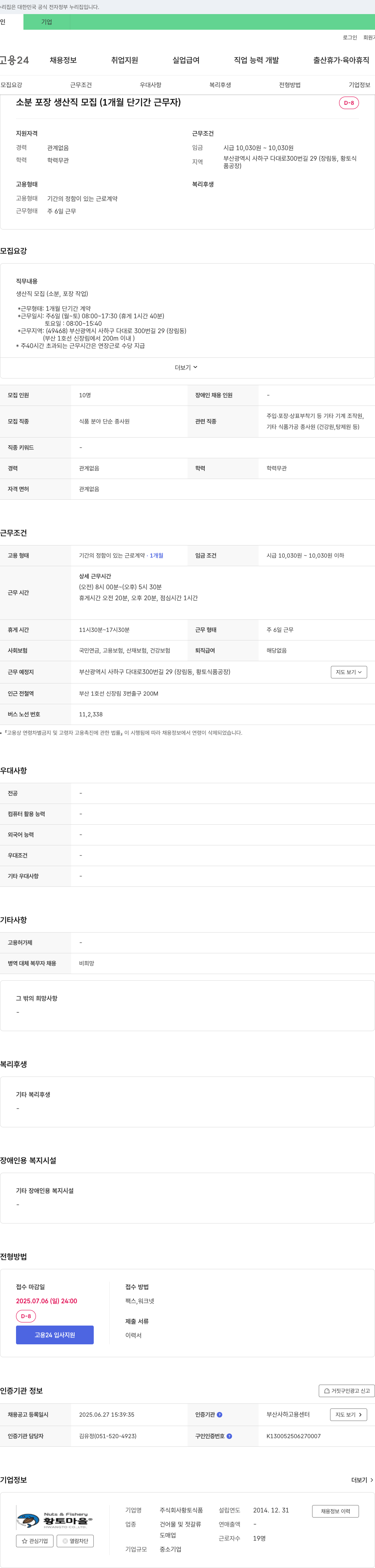
Task: Expand job description with 더보기
Action: (187, 368)
